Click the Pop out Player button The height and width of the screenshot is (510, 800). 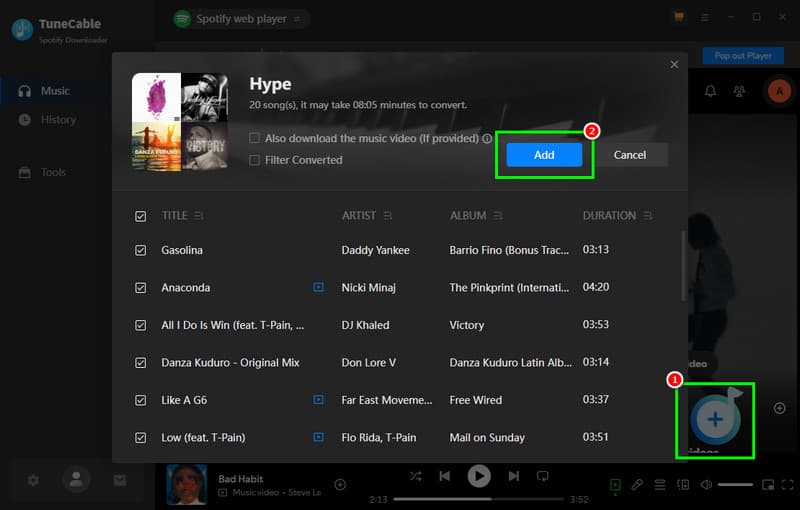point(743,56)
